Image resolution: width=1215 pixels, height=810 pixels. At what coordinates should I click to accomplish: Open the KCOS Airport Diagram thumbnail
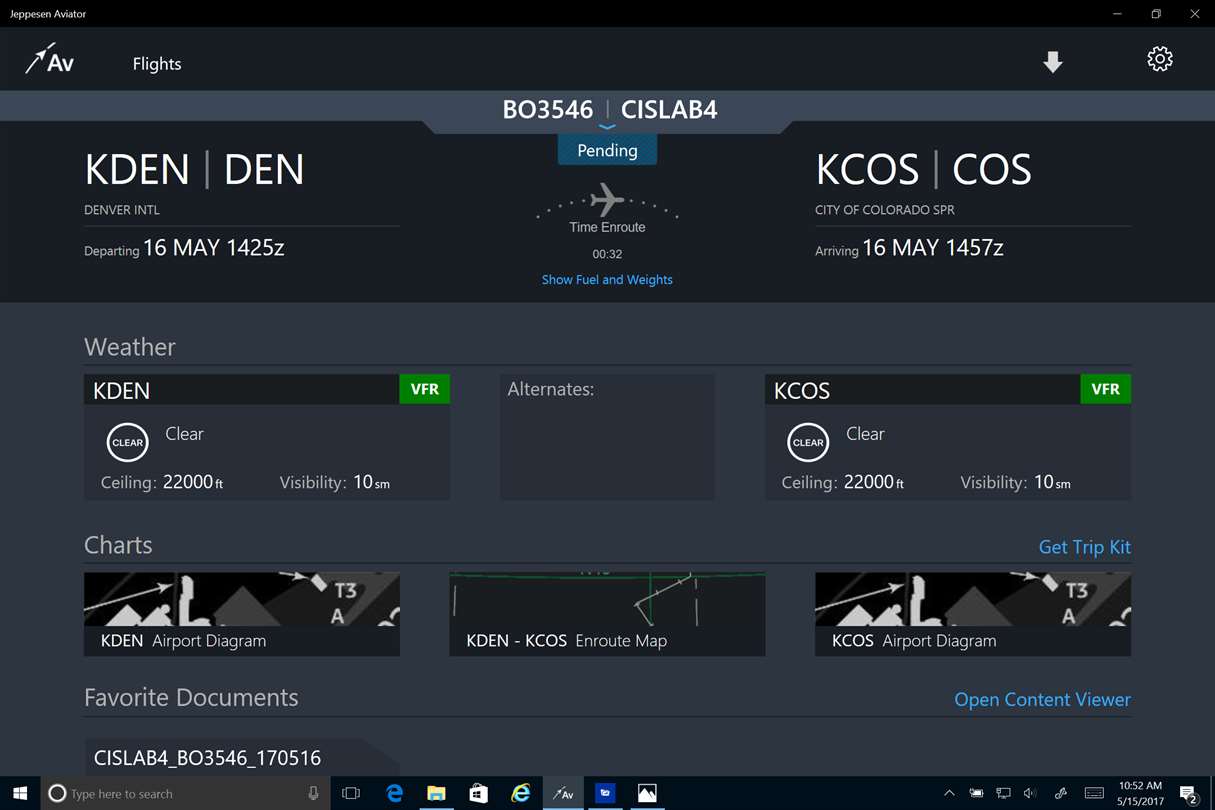click(x=973, y=614)
